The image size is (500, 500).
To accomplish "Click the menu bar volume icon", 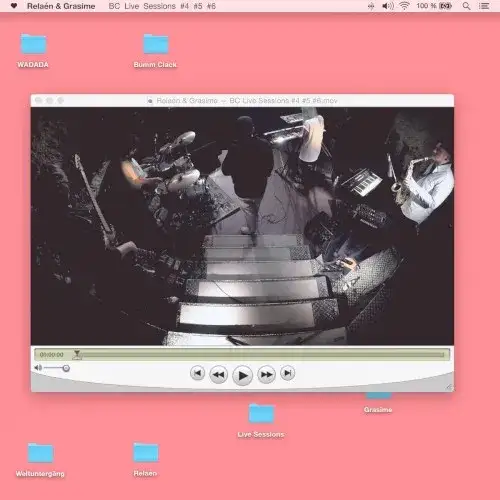I will pyautogui.click(x=388, y=6).
